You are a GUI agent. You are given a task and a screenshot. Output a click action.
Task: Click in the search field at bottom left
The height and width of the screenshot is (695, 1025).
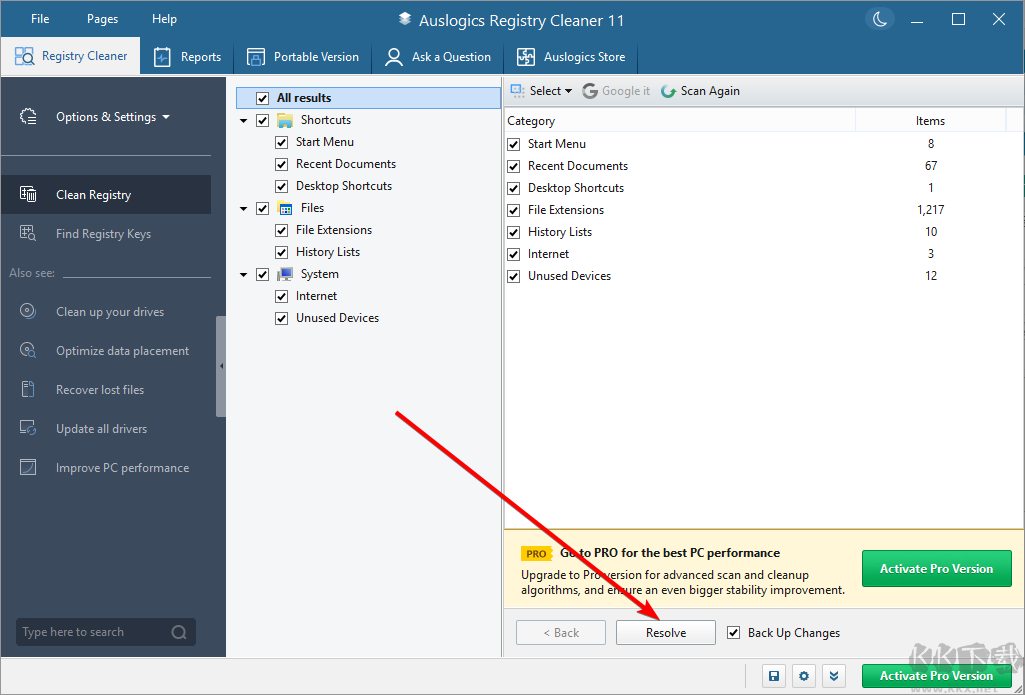click(x=90, y=631)
